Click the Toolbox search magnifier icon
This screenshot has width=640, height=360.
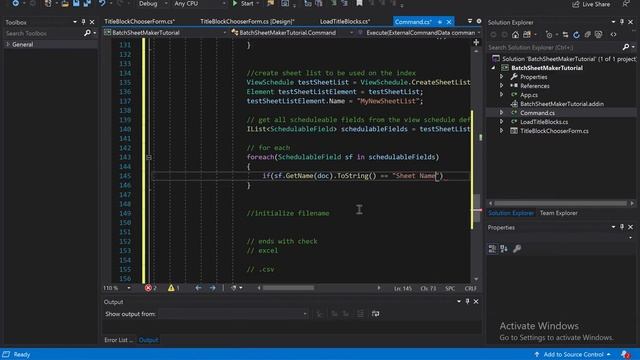pos(87,33)
